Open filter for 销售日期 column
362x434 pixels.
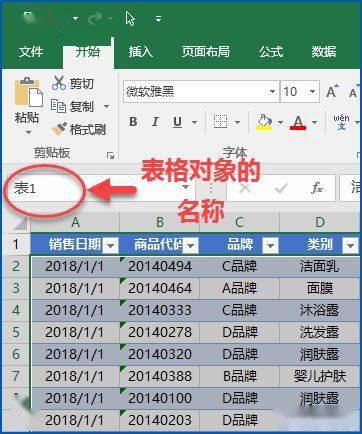coord(111,246)
